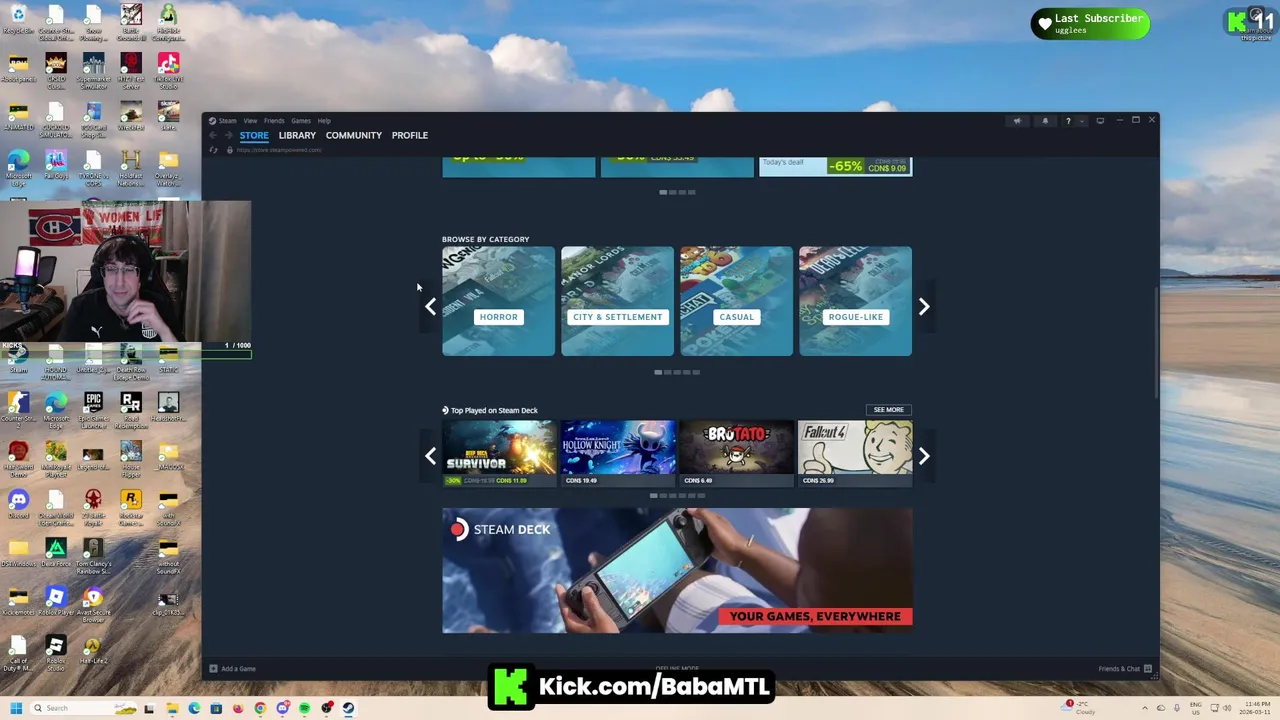Viewport: 1280px width, 720px height.
Task: Open the Delta Force desktop icon
Action: tap(55, 552)
